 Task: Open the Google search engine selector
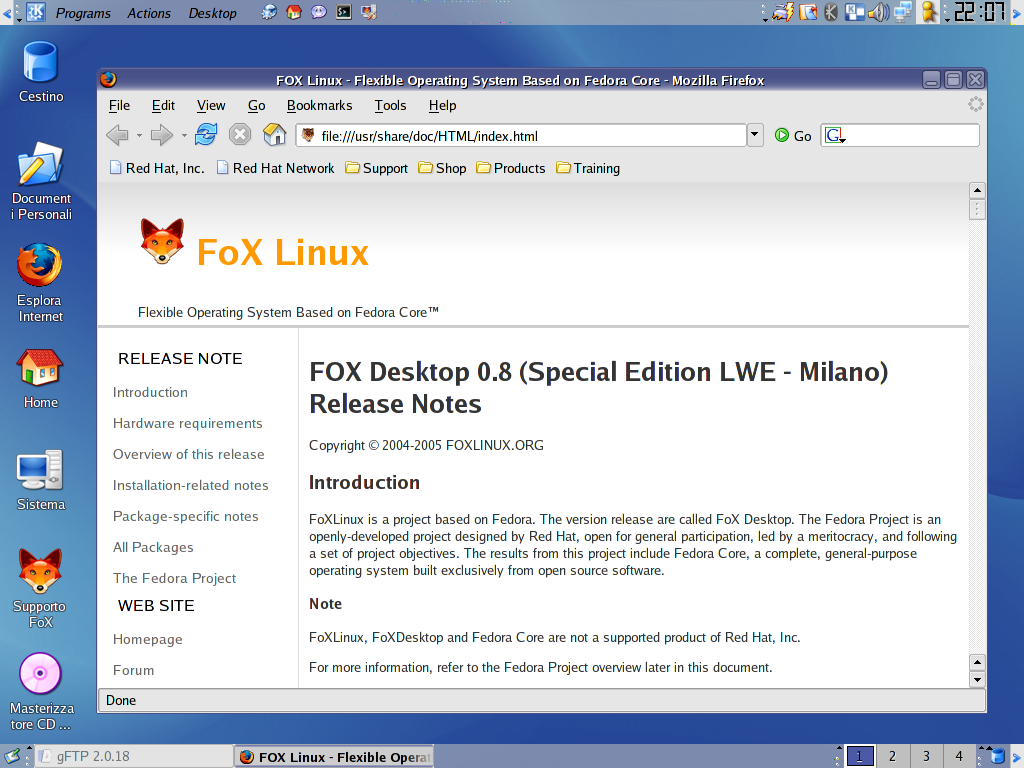coord(835,136)
